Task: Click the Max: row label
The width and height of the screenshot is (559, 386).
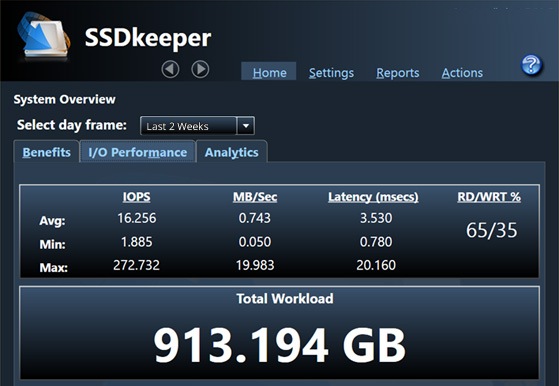Action: [53, 268]
